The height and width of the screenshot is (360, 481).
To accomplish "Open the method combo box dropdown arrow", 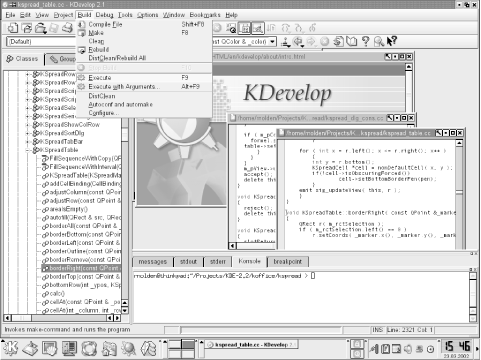I will coord(273,42).
